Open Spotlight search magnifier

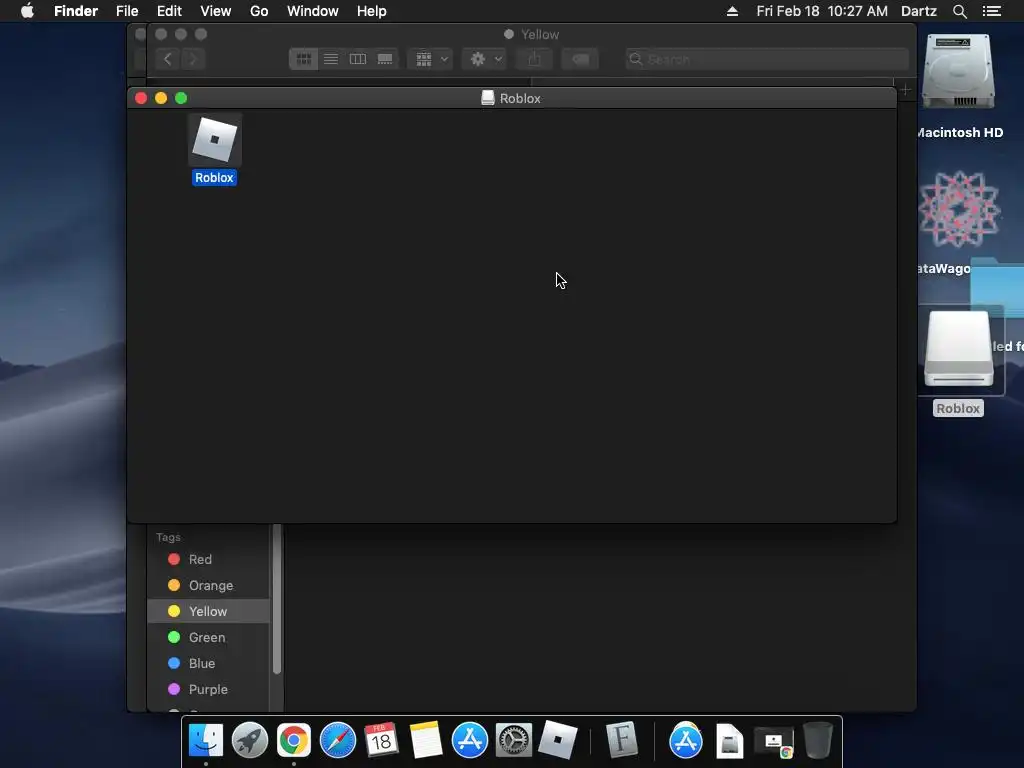click(x=960, y=11)
